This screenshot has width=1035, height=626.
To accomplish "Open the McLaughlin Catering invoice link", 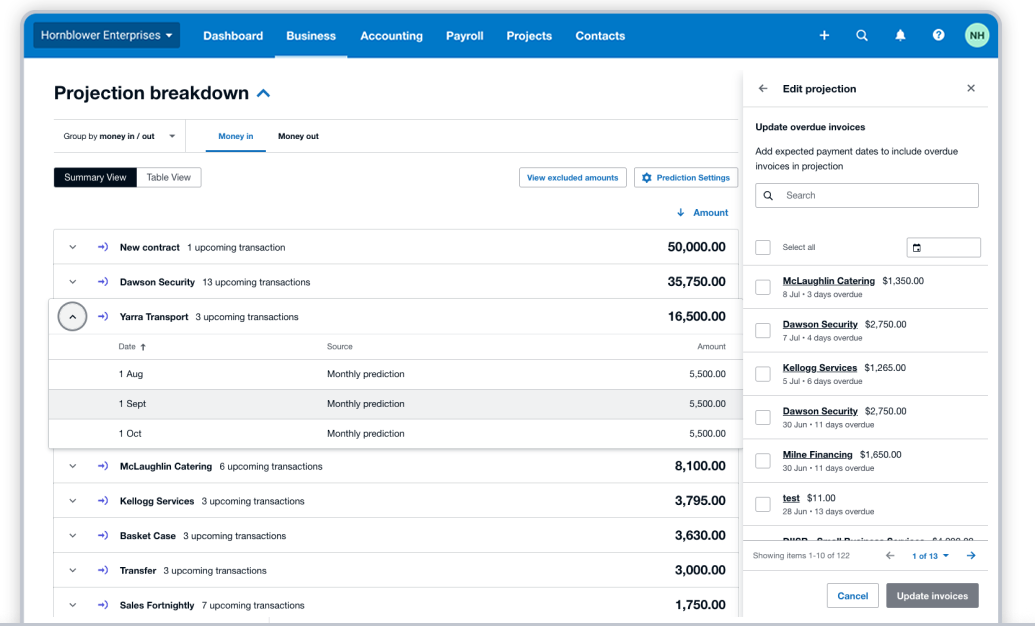I will 828,281.
